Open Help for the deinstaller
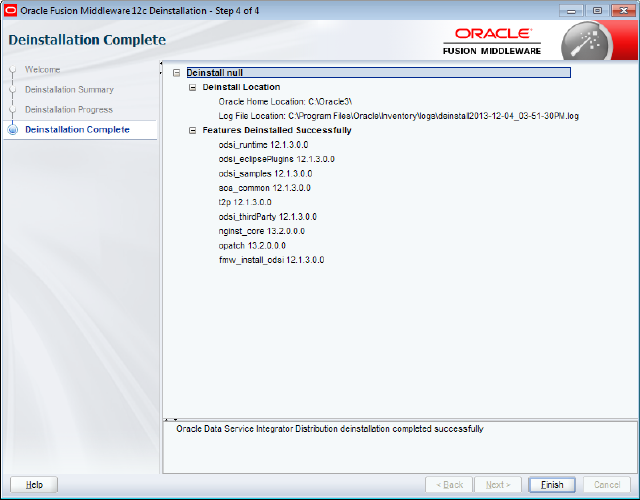 click(34, 485)
